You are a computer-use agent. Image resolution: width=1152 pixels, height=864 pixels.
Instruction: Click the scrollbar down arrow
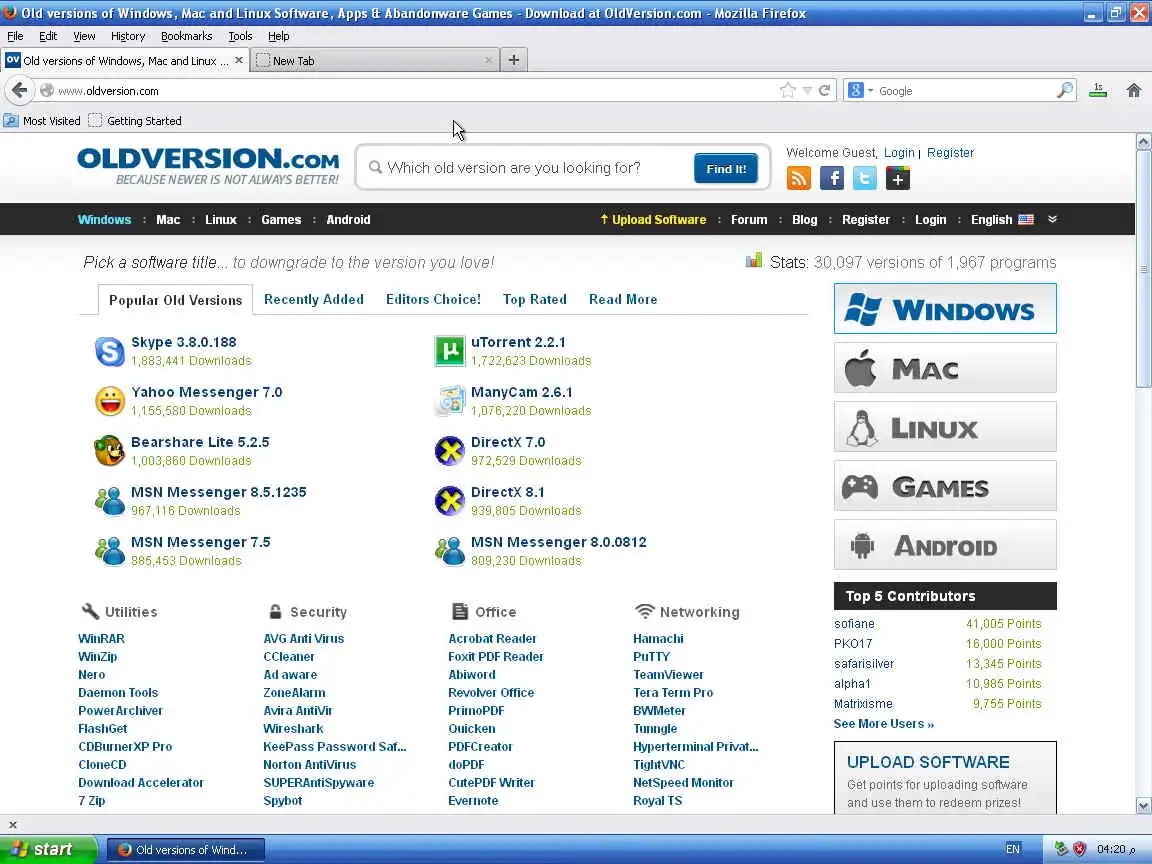pos(1143,805)
